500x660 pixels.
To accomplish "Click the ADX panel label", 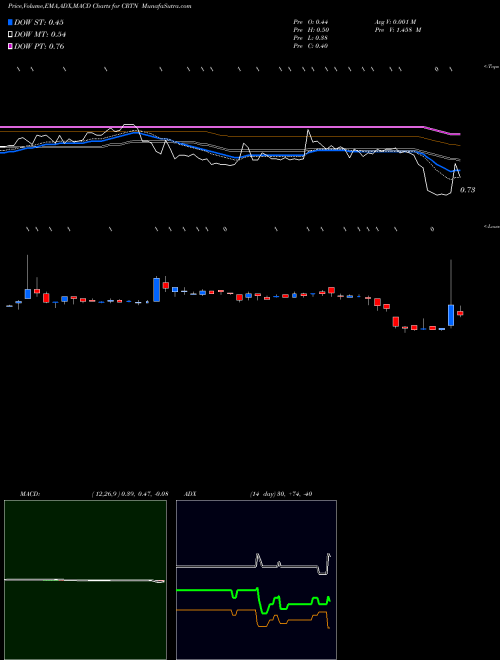I will pos(190,494).
